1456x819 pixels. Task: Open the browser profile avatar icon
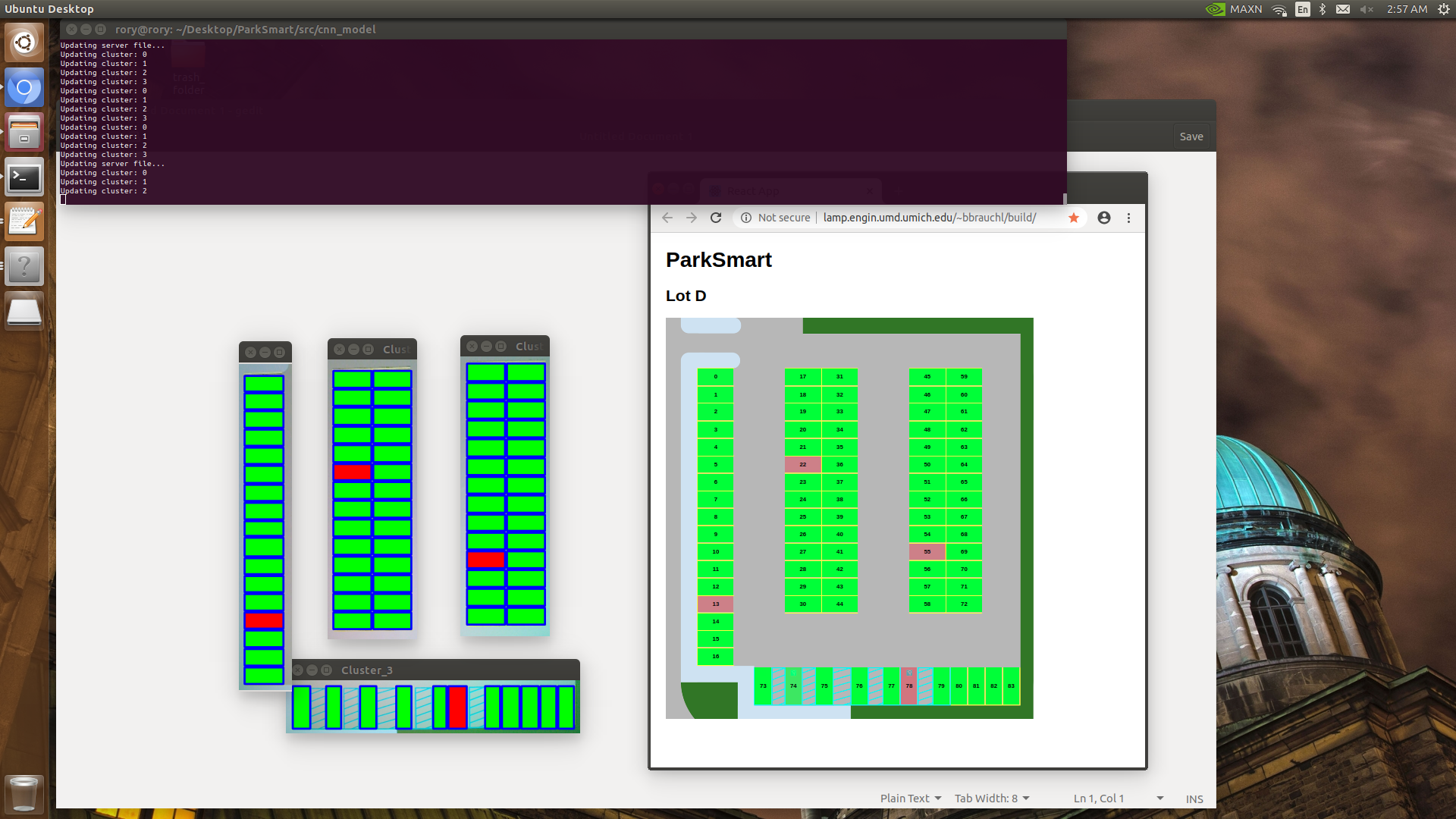click(1104, 218)
